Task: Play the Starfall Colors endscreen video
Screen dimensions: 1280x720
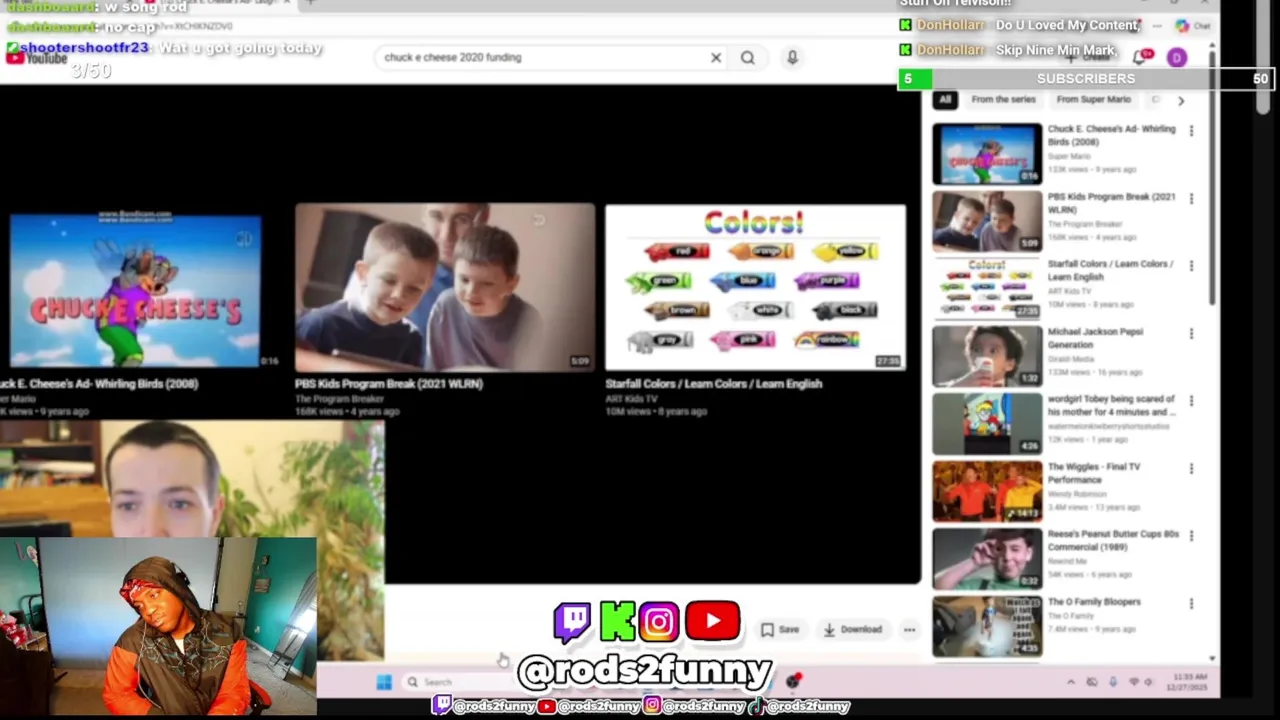Action: [x=755, y=288]
